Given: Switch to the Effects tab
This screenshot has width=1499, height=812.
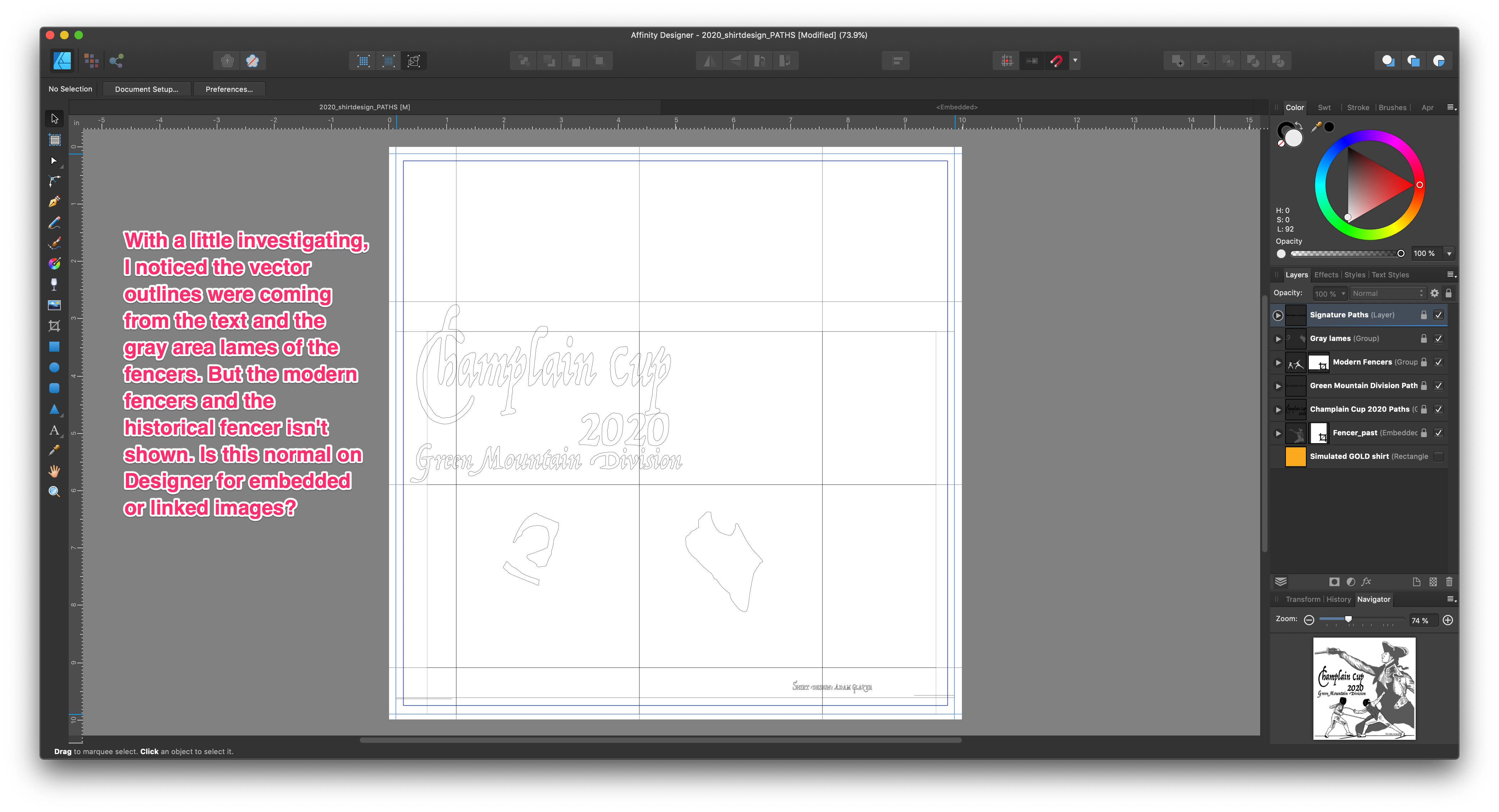Looking at the screenshot, I should [1326, 275].
